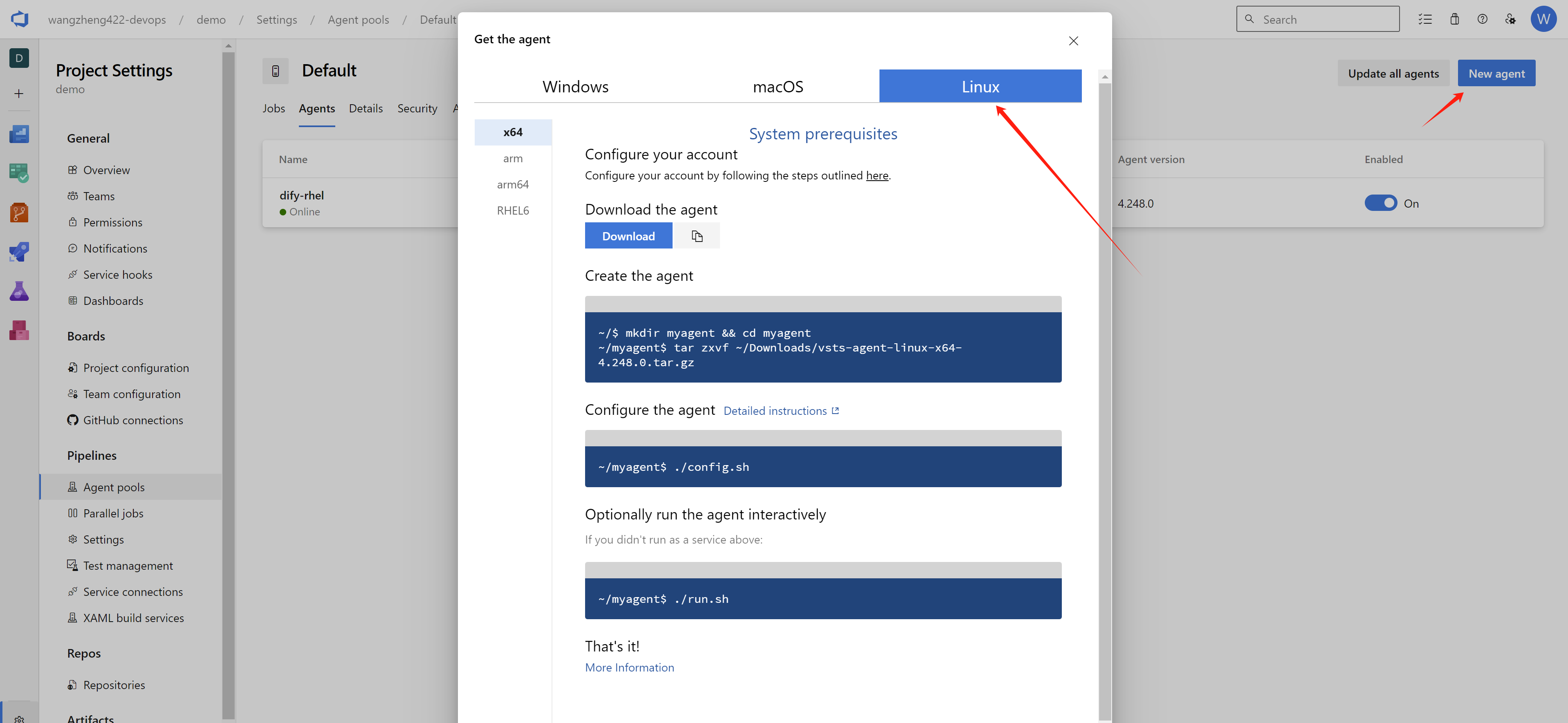Switch to the macOS tab
Image resolution: width=1568 pixels, height=723 pixels.
coord(778,86)
